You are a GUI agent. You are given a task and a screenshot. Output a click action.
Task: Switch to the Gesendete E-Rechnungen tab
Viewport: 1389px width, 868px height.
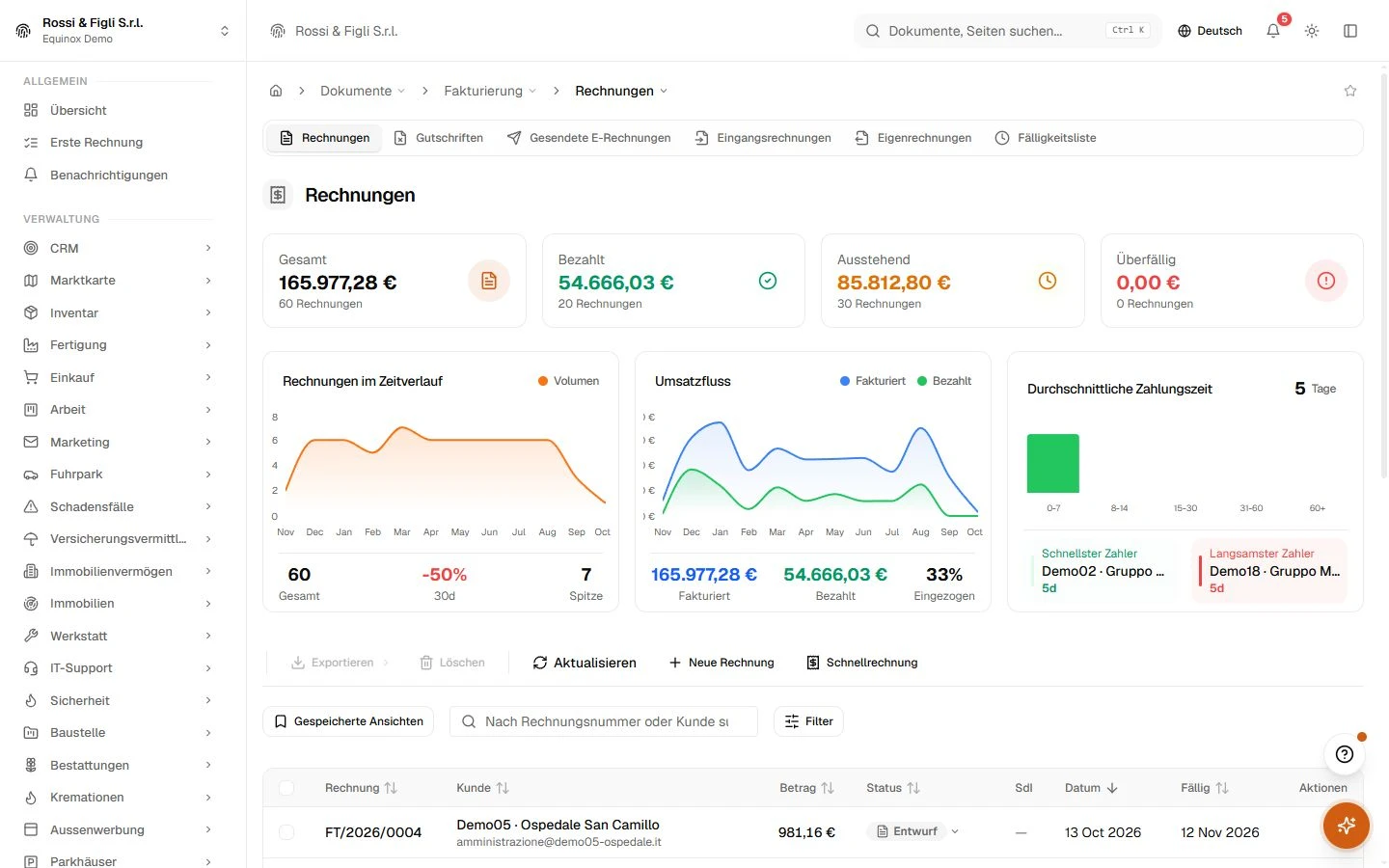588,138
